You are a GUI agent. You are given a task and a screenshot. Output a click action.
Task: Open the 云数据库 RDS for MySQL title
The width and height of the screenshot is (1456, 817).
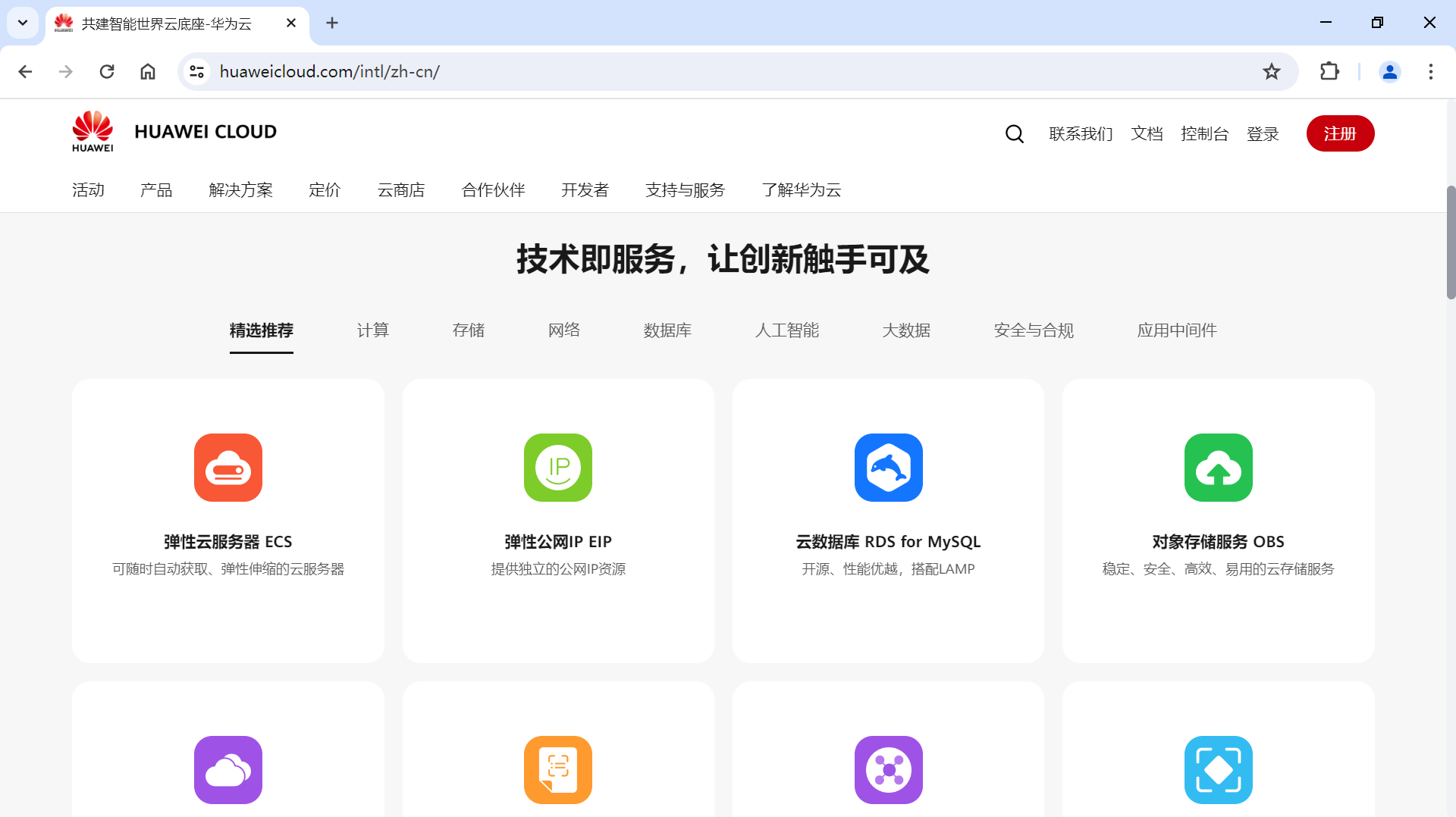click(888, 542)
